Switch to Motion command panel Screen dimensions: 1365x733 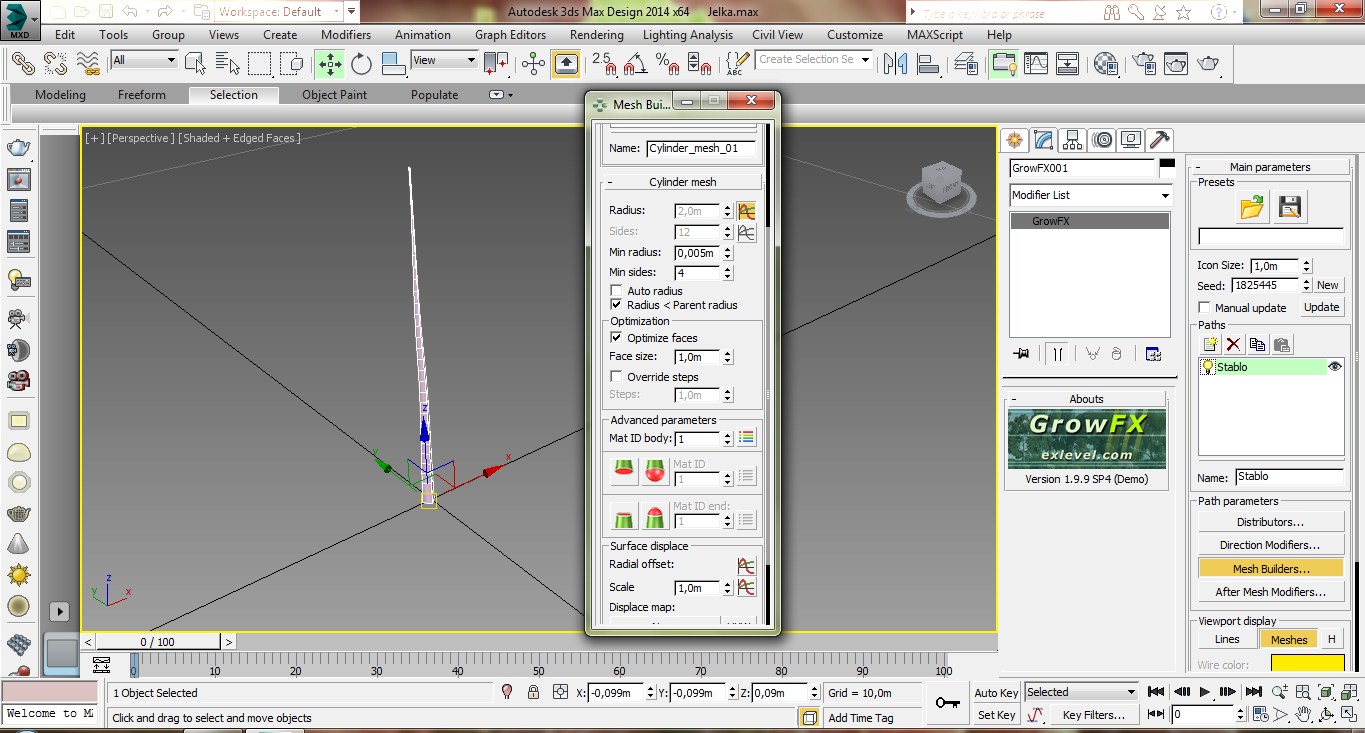coord(1102,140)
